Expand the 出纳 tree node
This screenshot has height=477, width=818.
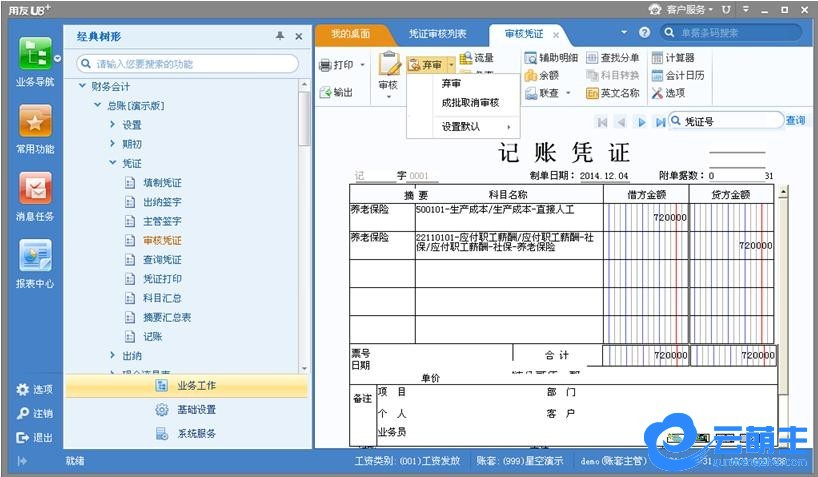tap(113, 355)
